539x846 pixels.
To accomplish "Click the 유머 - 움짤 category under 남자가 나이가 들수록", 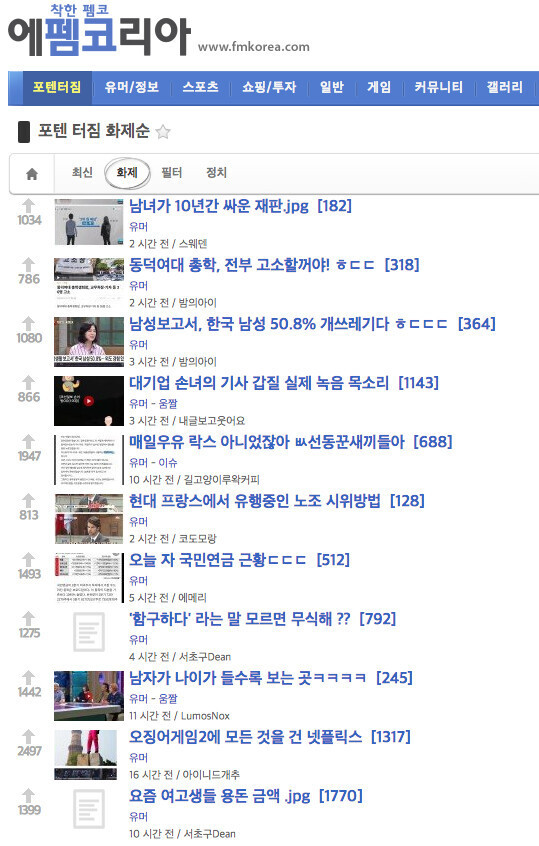I will pyautogui.click(x=153, y=698).
